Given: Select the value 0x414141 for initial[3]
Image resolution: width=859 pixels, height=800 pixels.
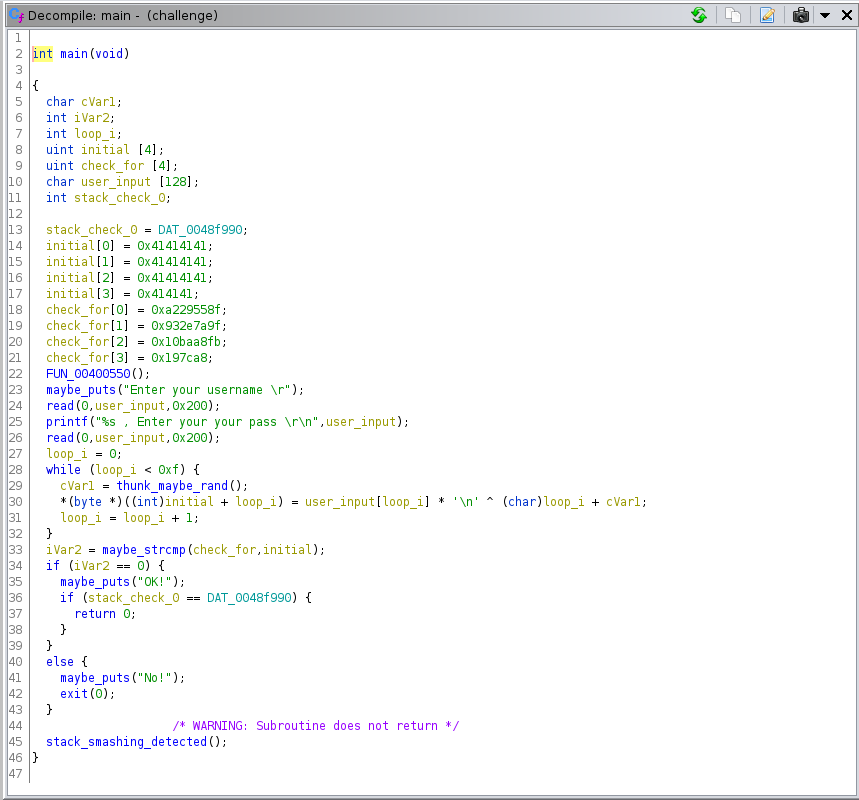Looking at the screenshot, I should pos(165,294).
